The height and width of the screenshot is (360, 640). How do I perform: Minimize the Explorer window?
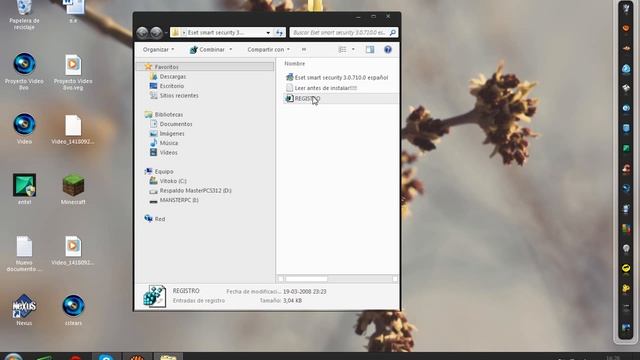[358, 17]
